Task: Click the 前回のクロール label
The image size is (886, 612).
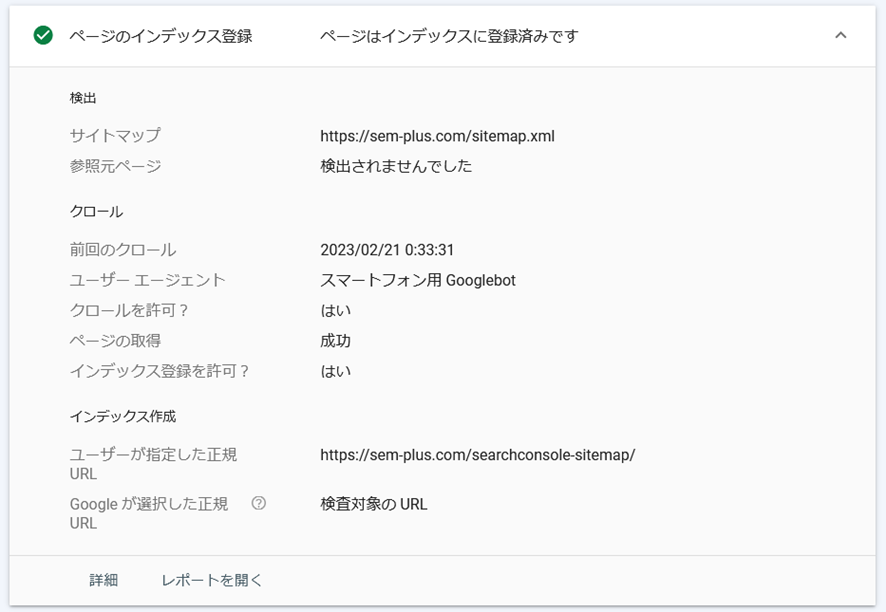Action: click(123, 250)
